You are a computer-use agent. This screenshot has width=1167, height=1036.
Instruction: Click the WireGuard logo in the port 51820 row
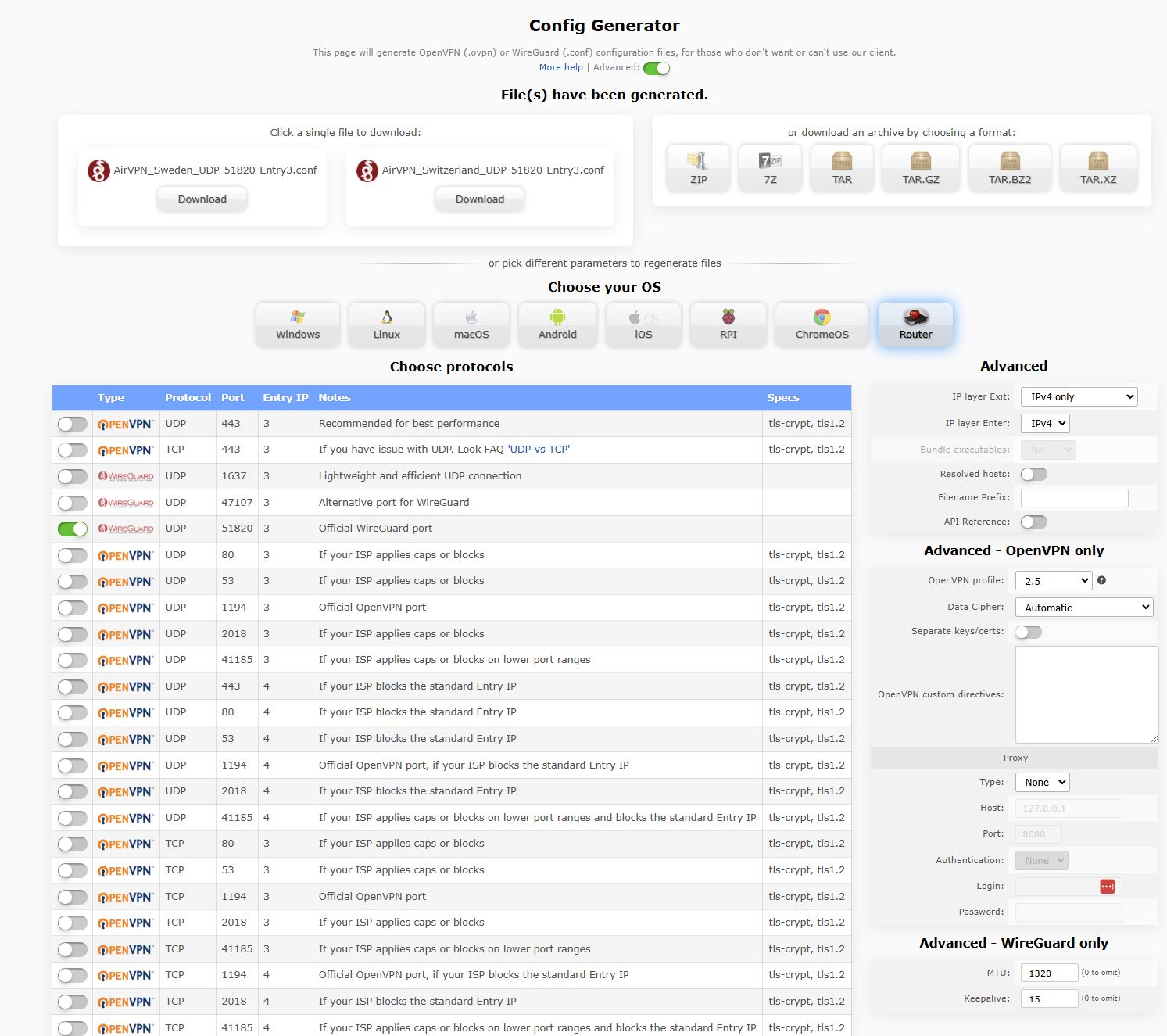click(x=126, y=529)
